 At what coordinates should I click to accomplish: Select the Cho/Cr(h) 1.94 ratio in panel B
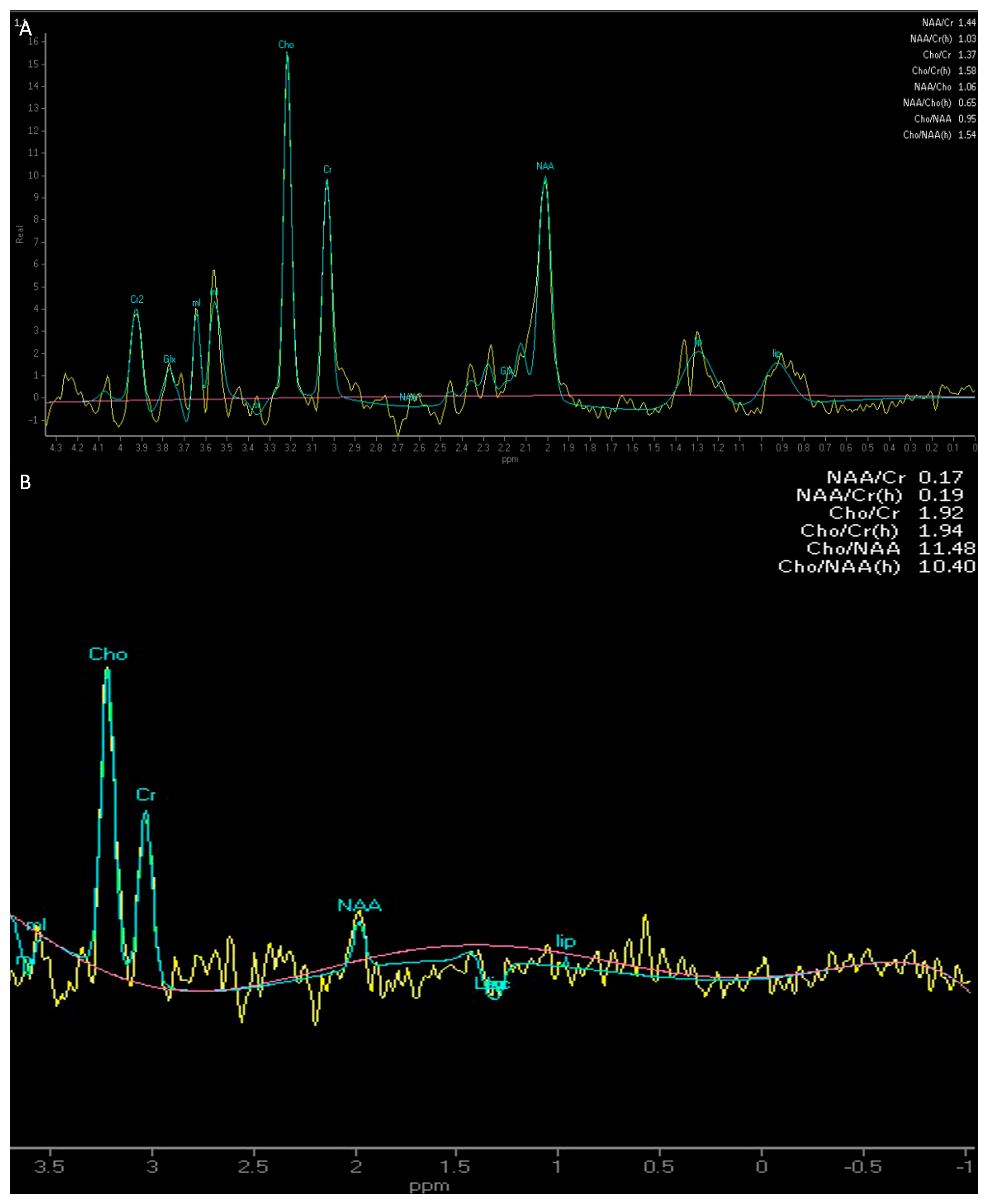tap(881, 530)
